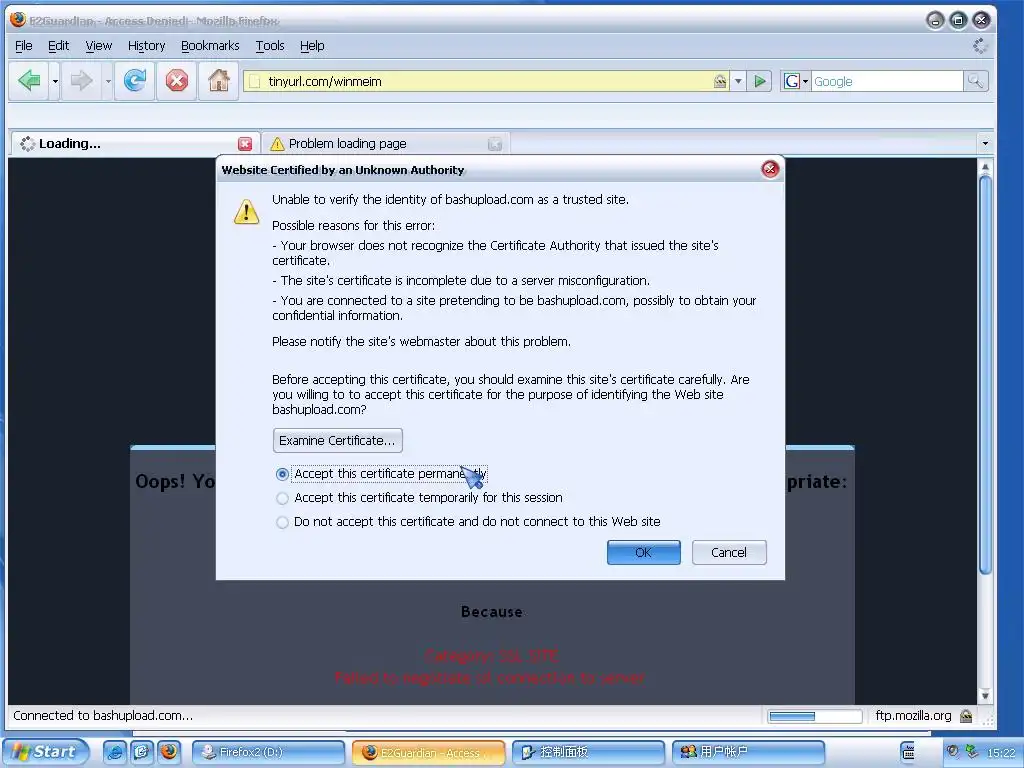Select Accept this certificate permanently

[x=282, y=473]
